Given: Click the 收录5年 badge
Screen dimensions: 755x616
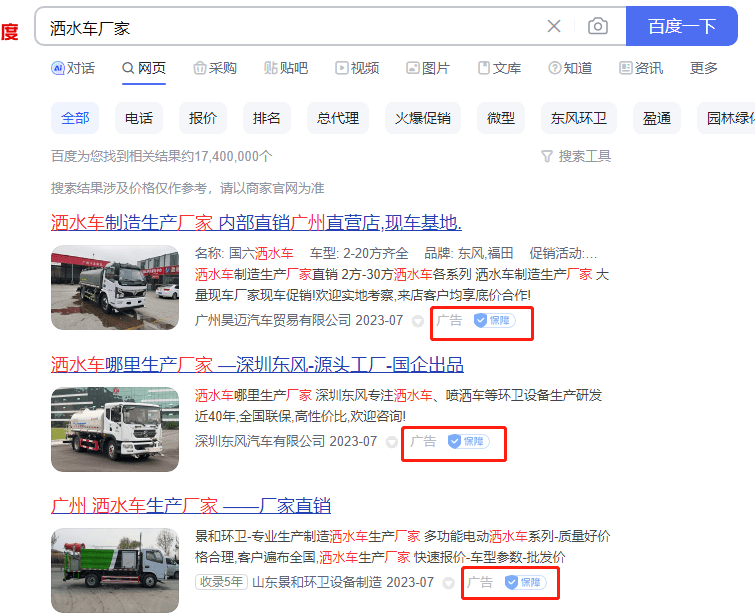Looking at the screenshot, I should 221,582.
